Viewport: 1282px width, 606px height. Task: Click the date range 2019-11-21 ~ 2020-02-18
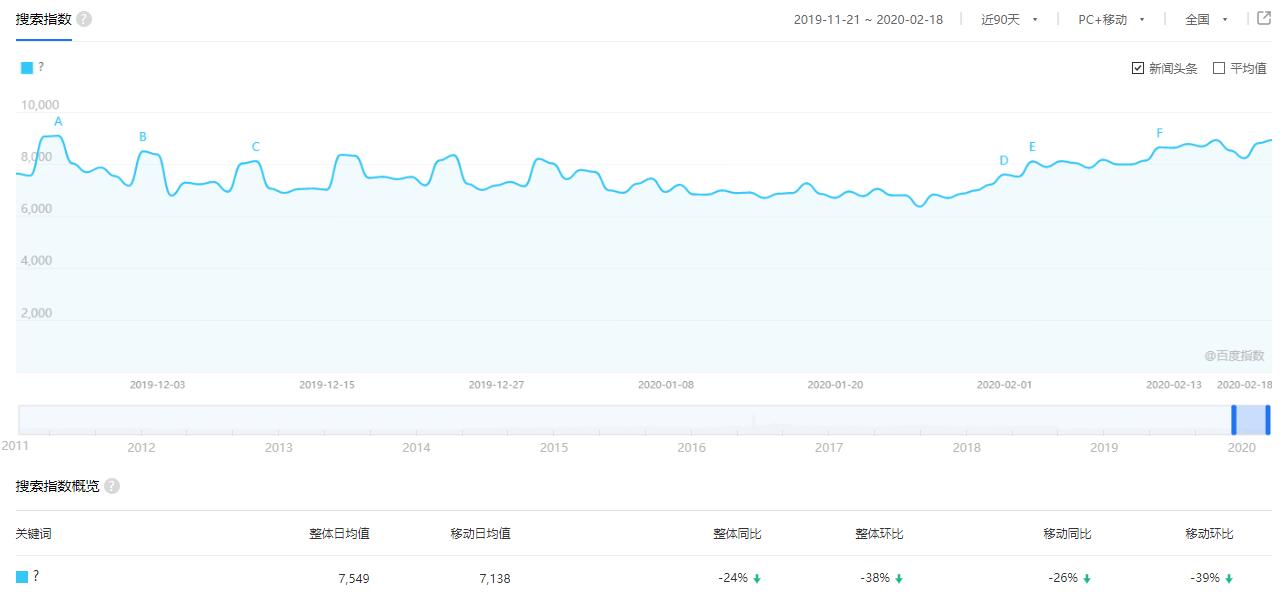coord(868,19)
